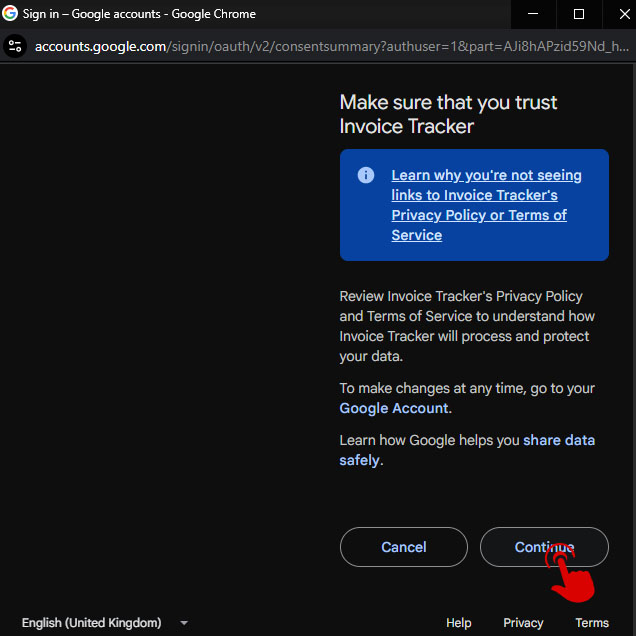The image size is (636, 636).
Task: Click the info circle icon in the blue notice
Action: 366,175
